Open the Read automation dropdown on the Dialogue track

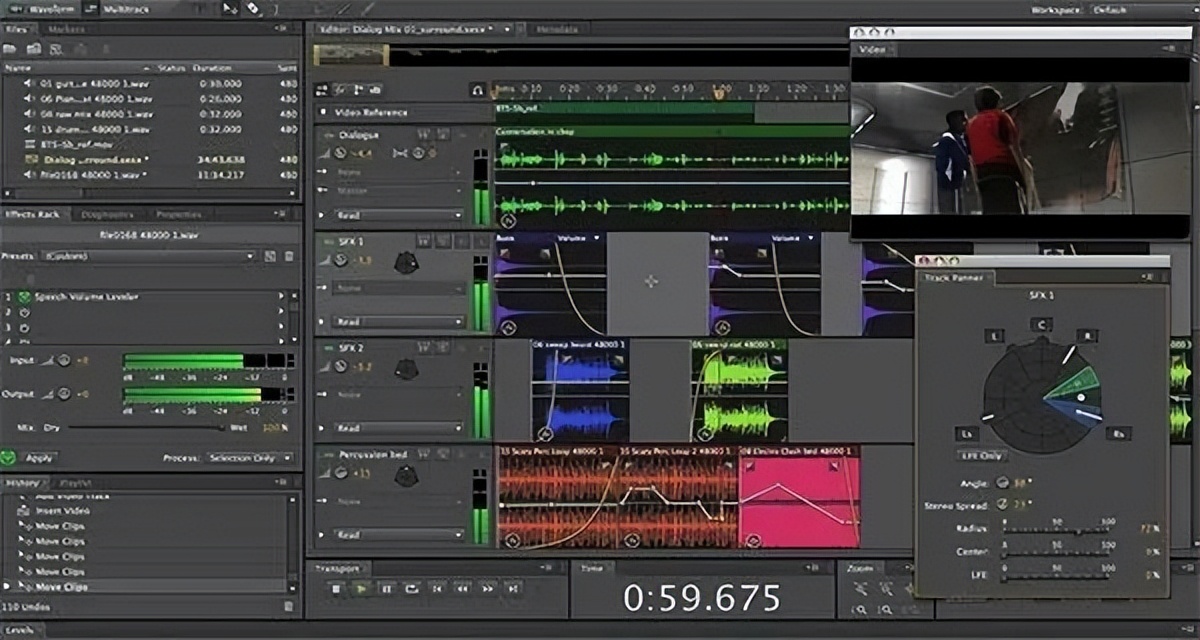(398, 215)
